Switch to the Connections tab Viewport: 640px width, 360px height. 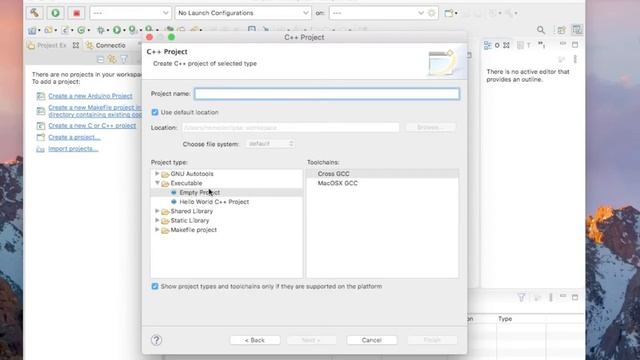pyautogui.click(x=106, y=45)
